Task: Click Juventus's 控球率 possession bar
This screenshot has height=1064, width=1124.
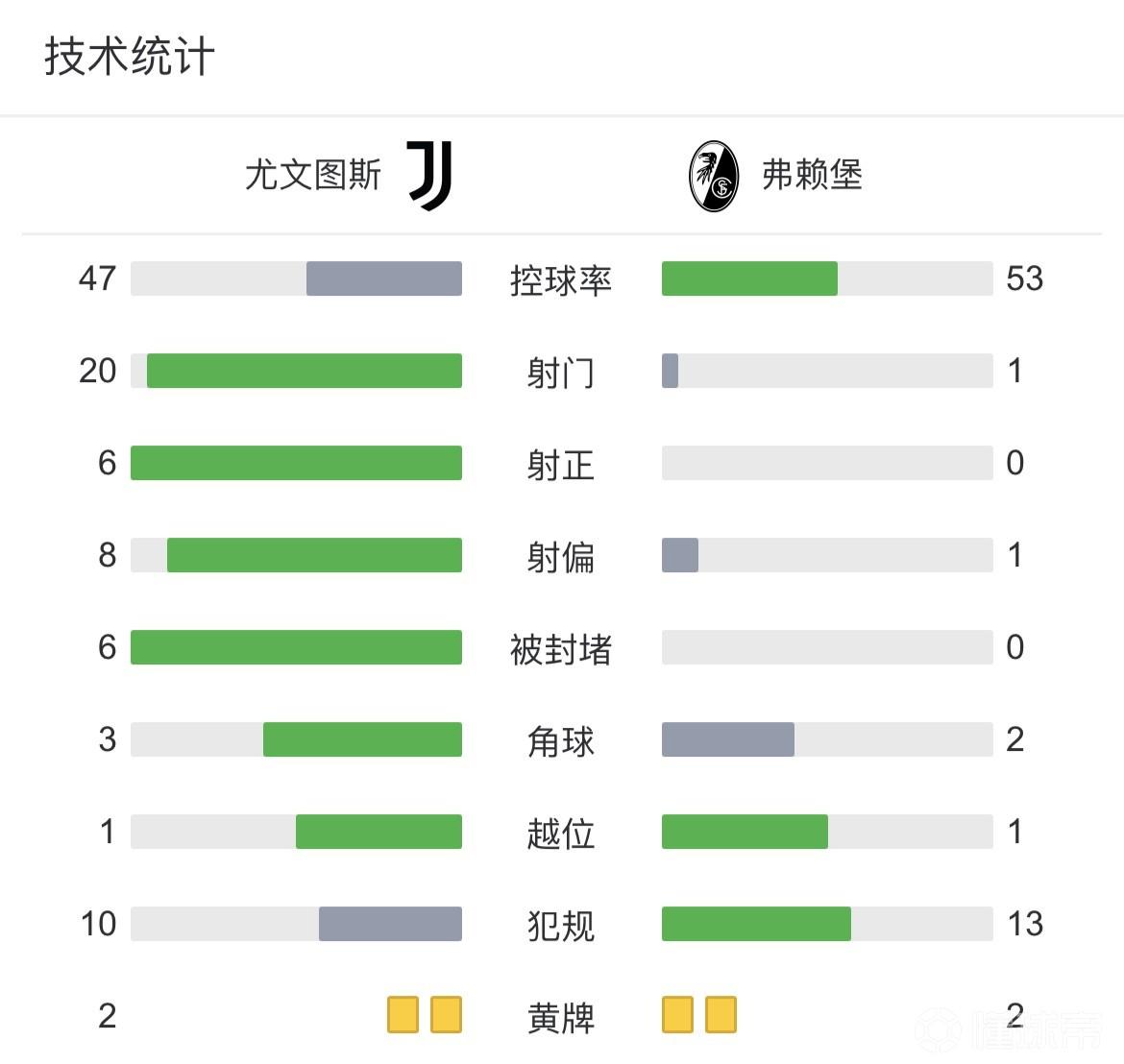Action: coord(383,278)
